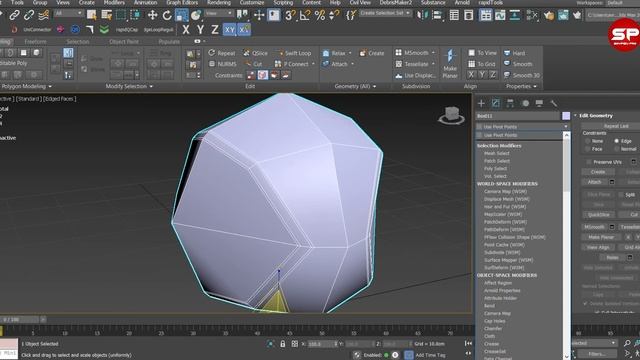640x360 pixels.
Task: Select the Normal constraint radio button
Action: 616,149
